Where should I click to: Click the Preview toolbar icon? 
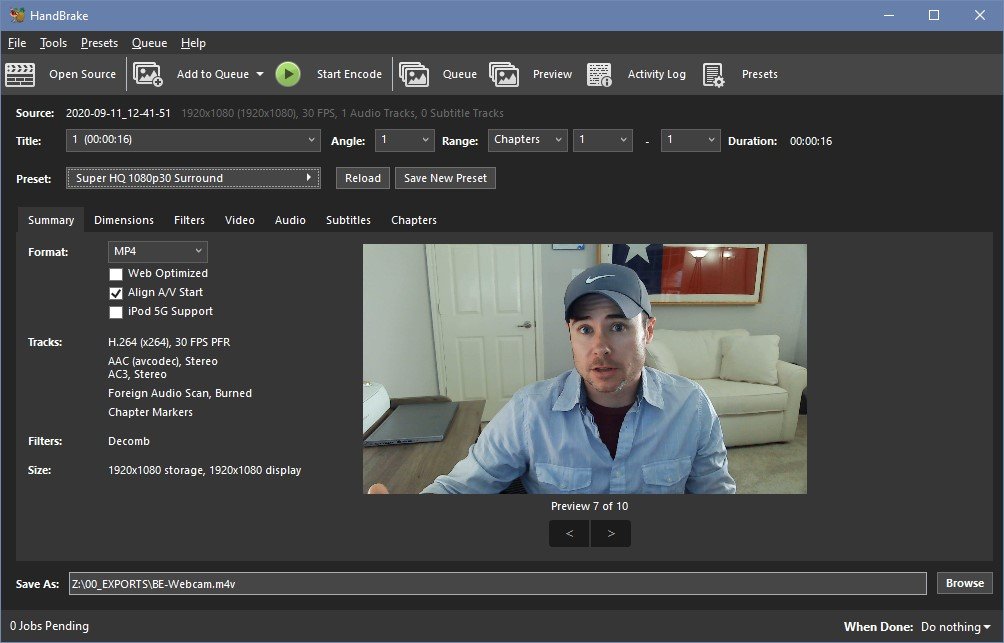coord(504,74)
